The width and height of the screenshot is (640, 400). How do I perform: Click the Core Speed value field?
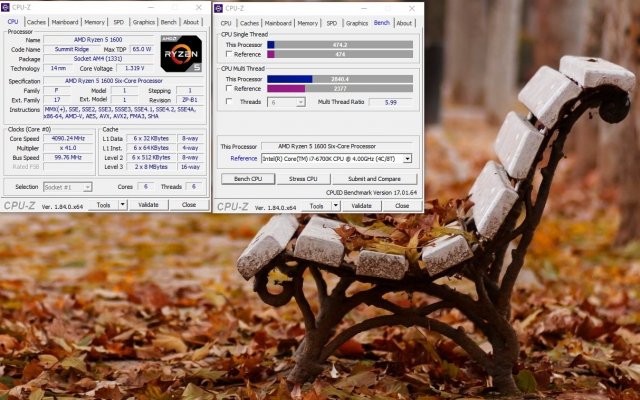tap(68, 138)
